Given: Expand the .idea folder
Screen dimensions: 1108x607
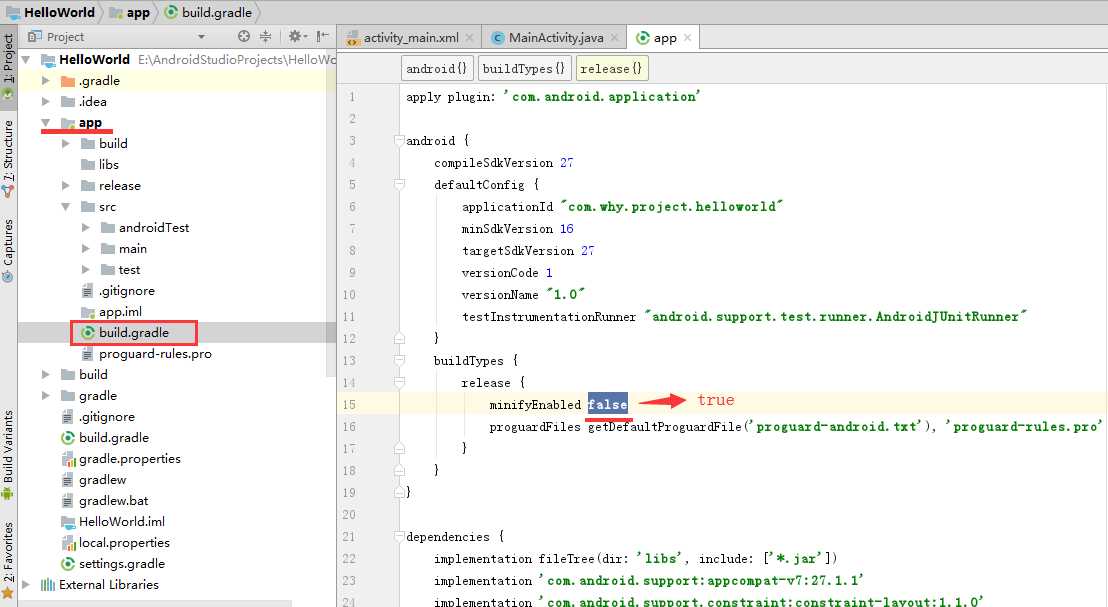Looking at the screenshot, I should [46, 102].
